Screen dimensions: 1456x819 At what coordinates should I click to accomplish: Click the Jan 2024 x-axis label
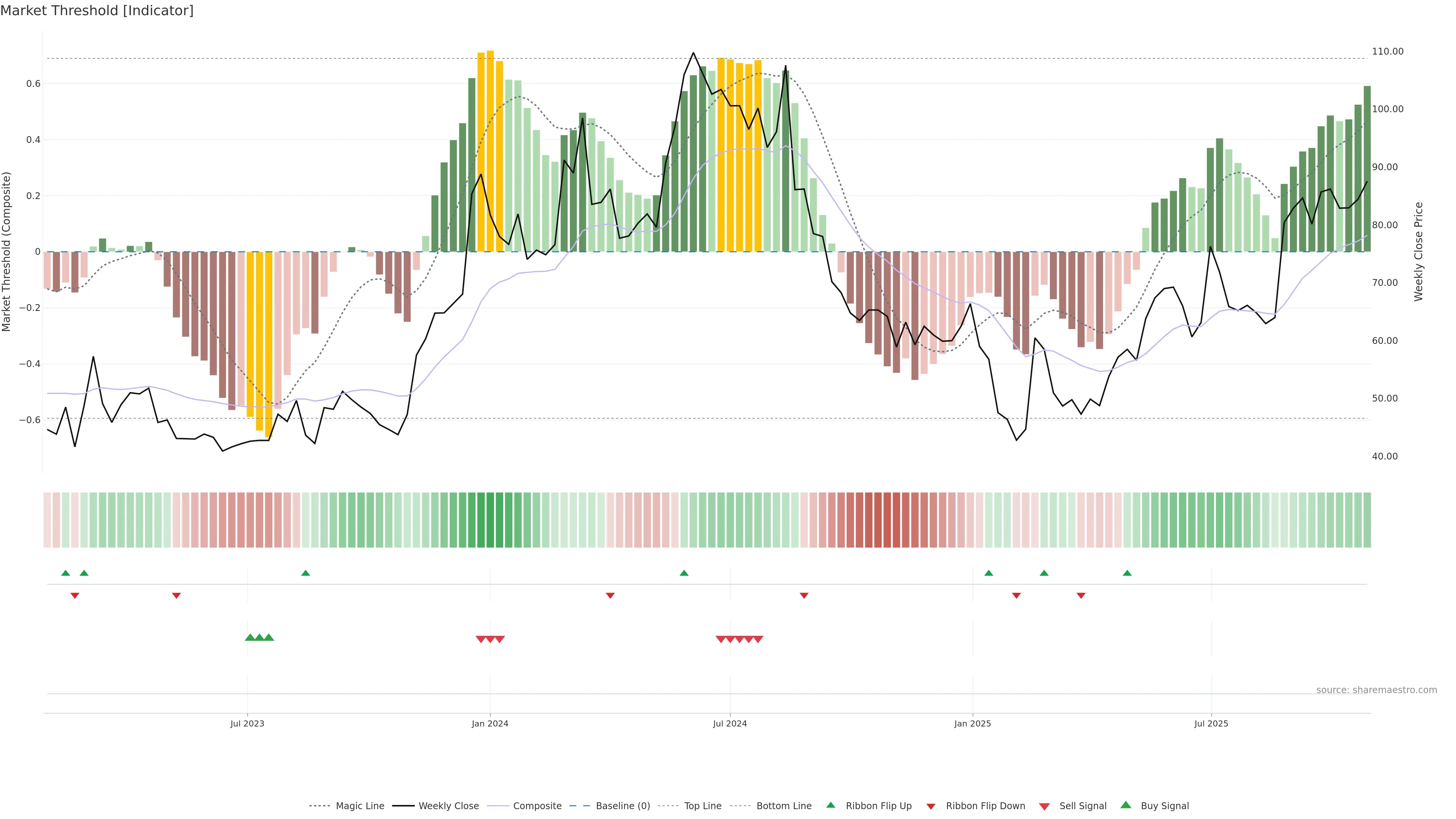point(490,723)
